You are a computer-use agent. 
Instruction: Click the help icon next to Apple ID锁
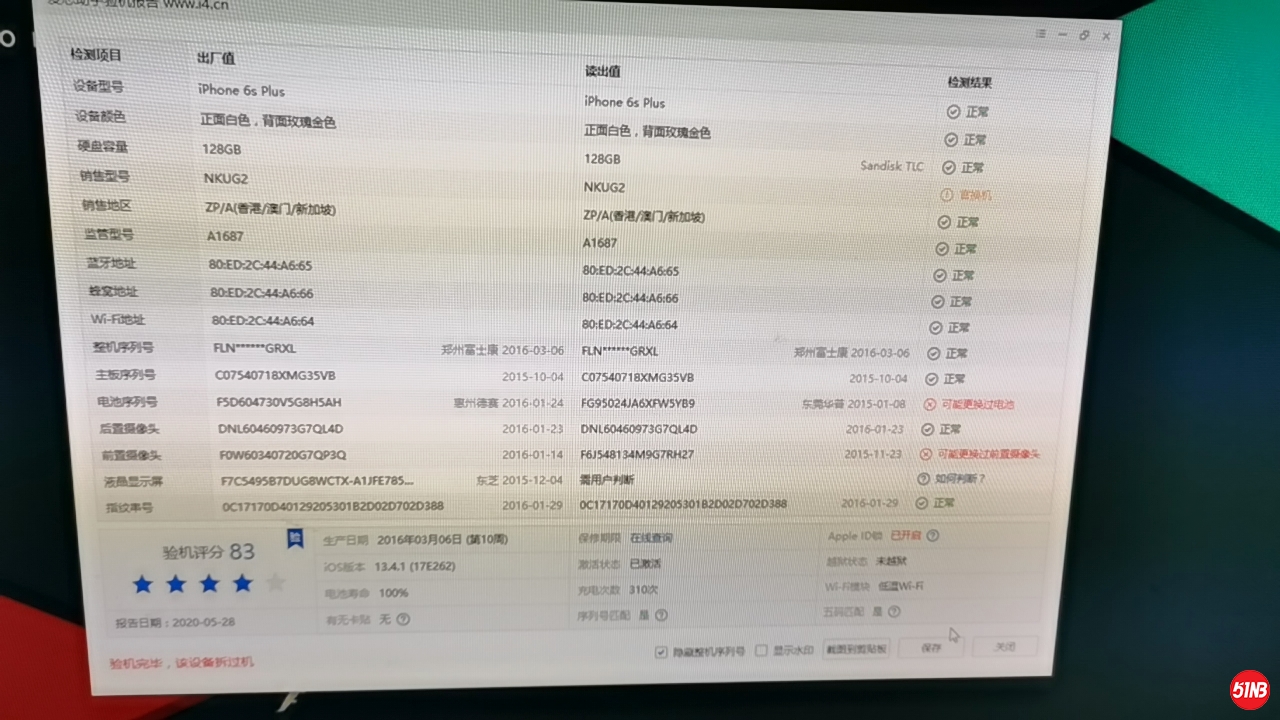[x=932, y=536]
